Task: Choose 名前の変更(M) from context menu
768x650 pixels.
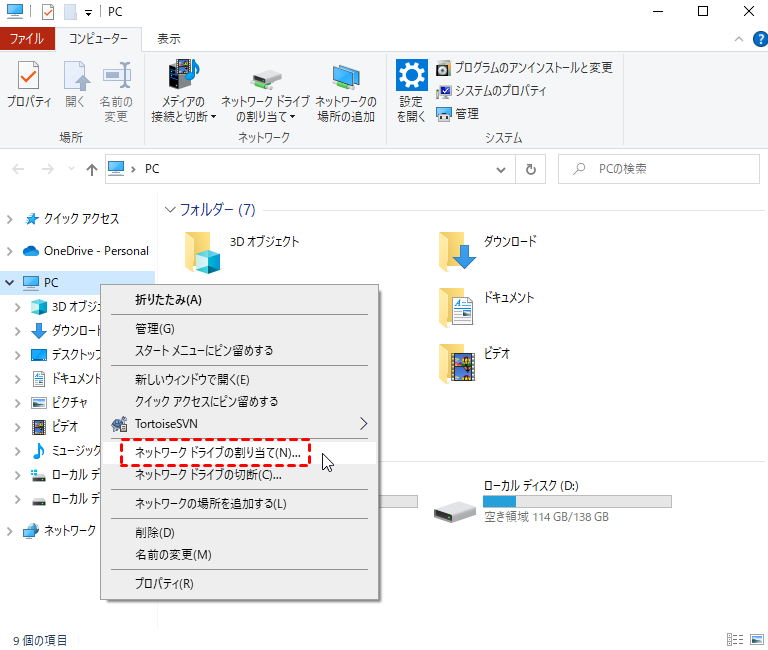Action: [240, 554]
